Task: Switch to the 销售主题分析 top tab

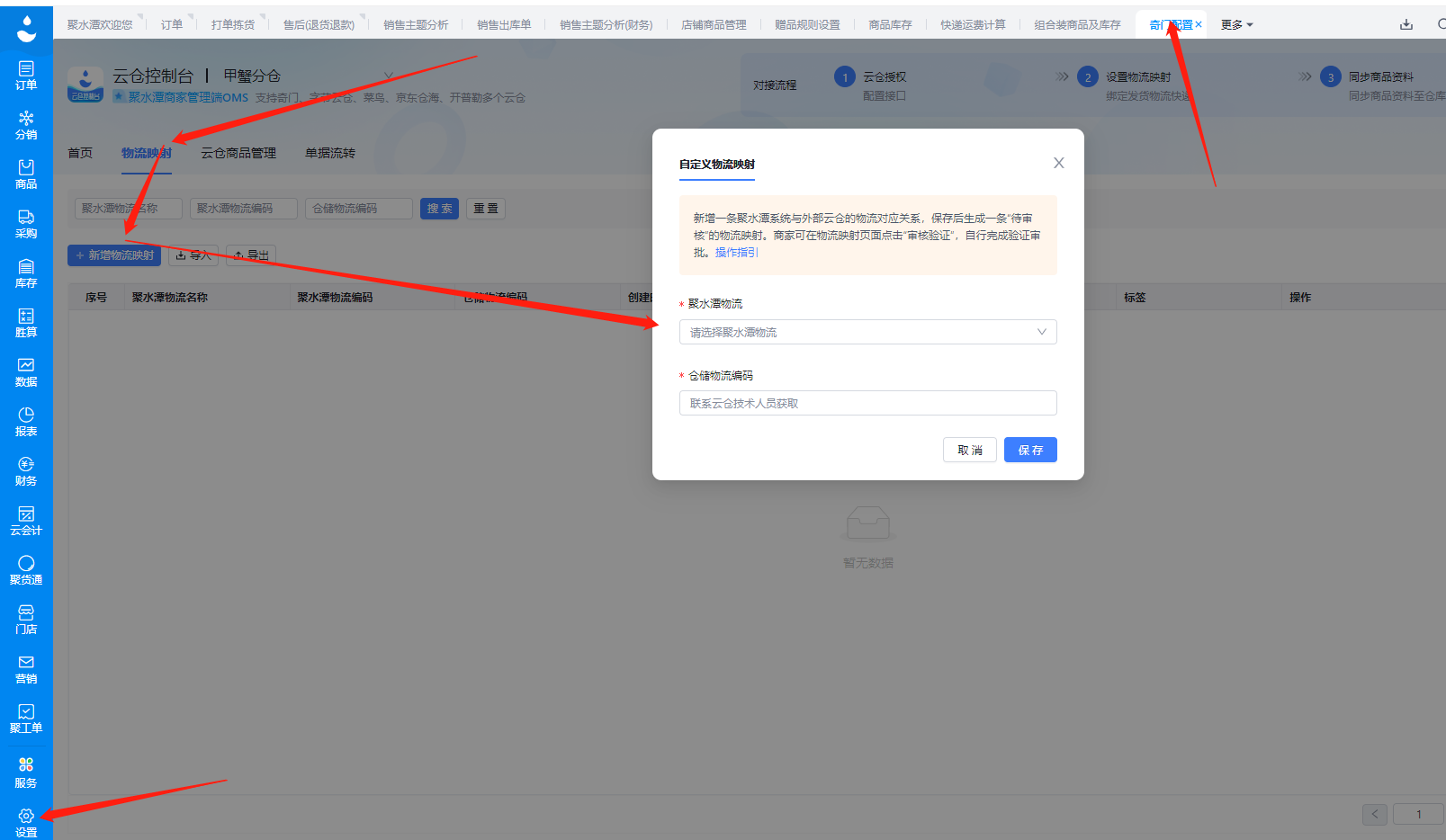Action: (x=416, y=25)
